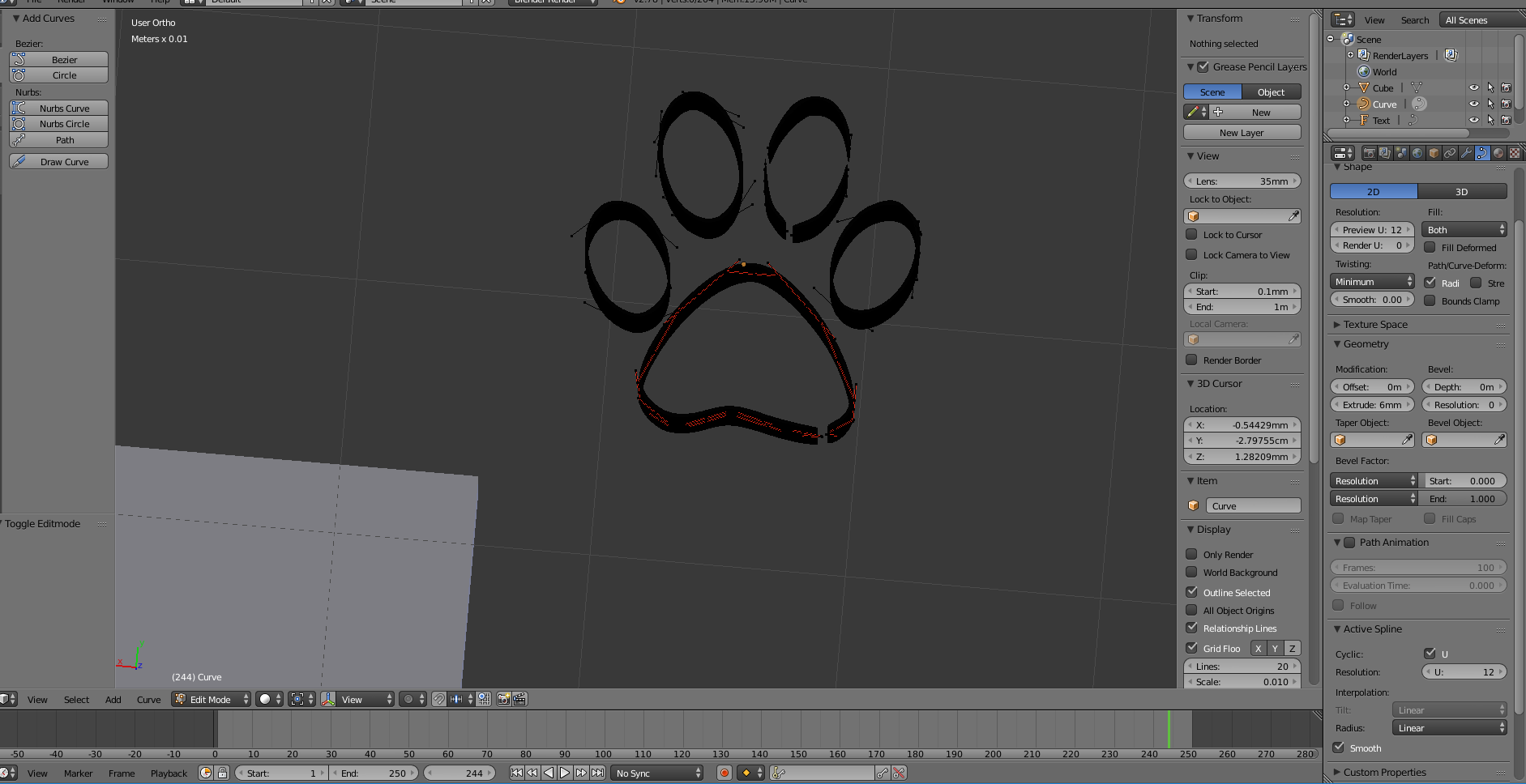Screen dimensions: 1526x784
Task: Open the All Scenes outliner display dropdown
Action: pos(1481,20)
